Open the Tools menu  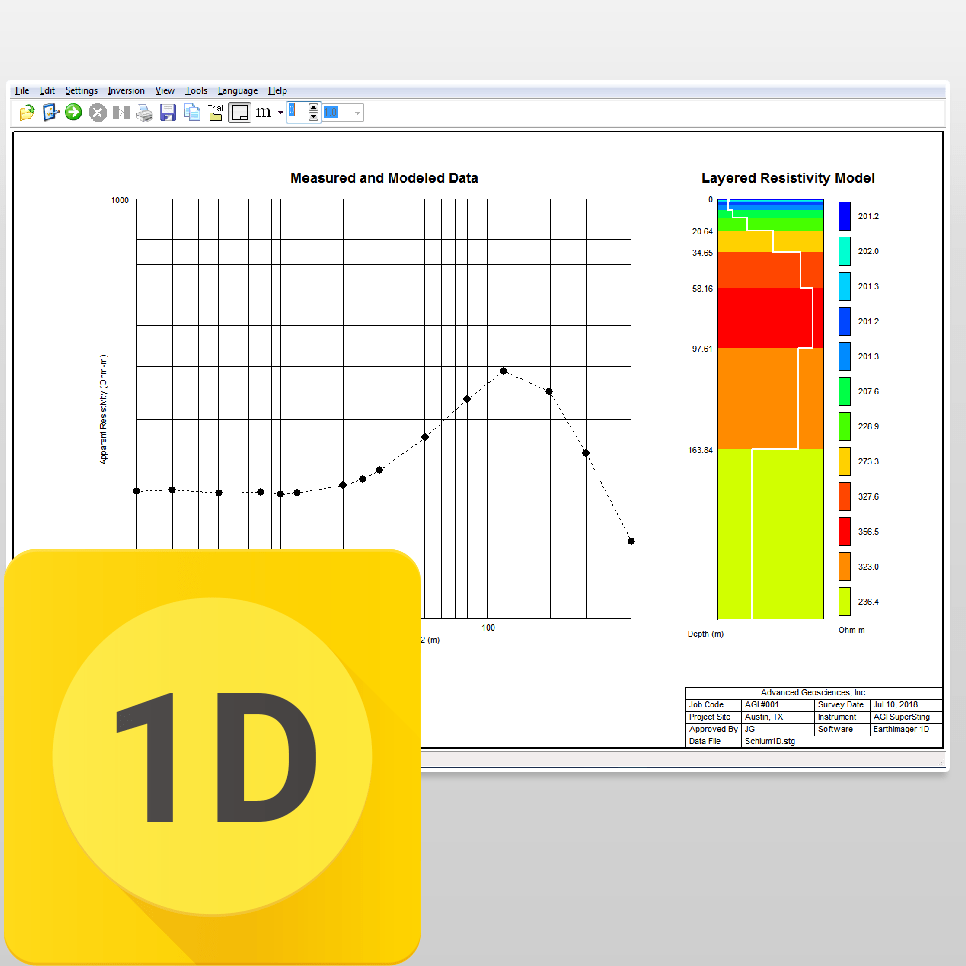(195, 90)
